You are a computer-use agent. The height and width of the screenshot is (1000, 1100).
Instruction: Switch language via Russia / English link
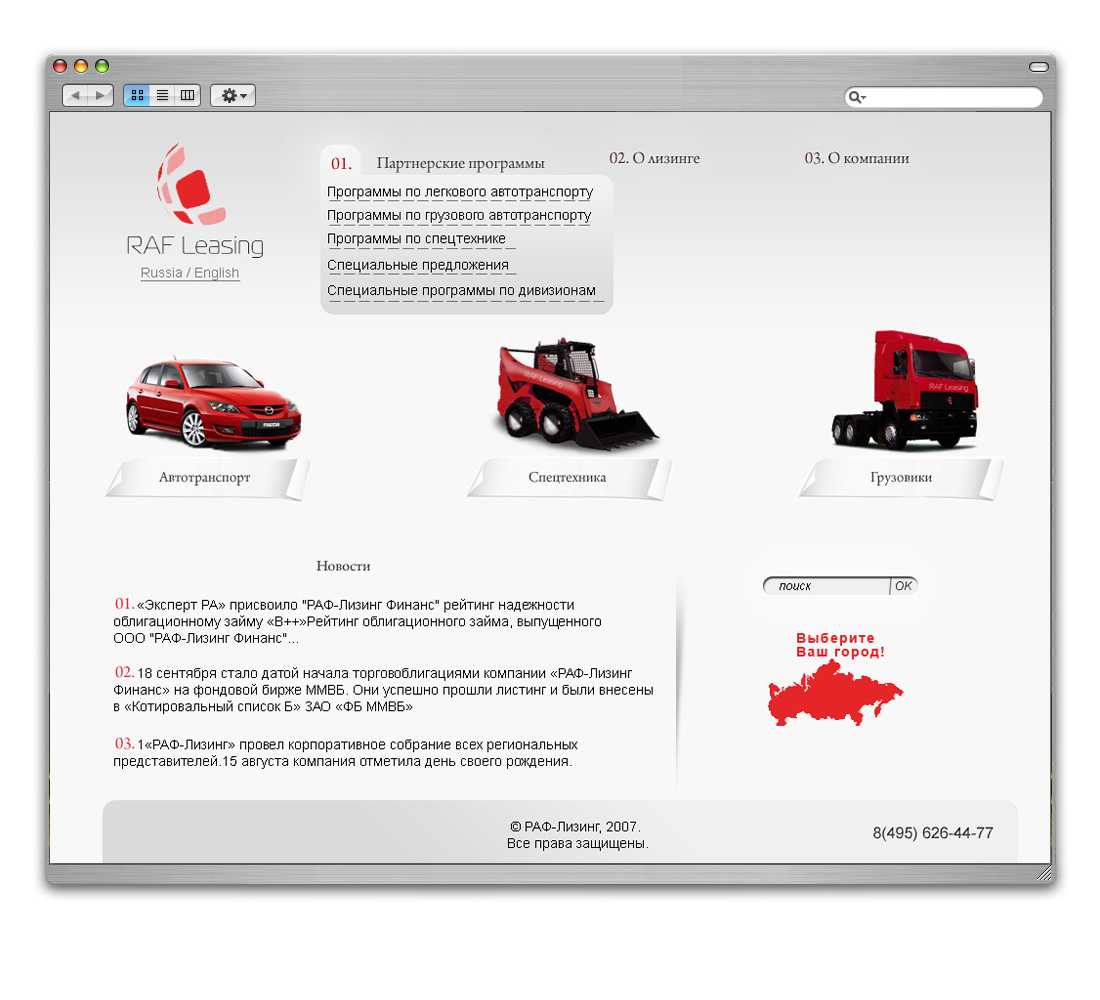(189, 273)
